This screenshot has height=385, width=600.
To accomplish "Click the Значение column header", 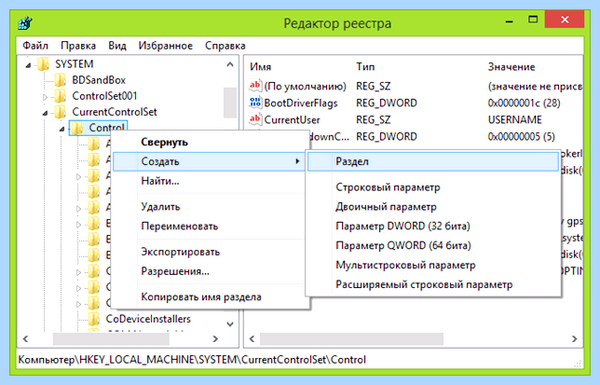I will coord(511,67).
